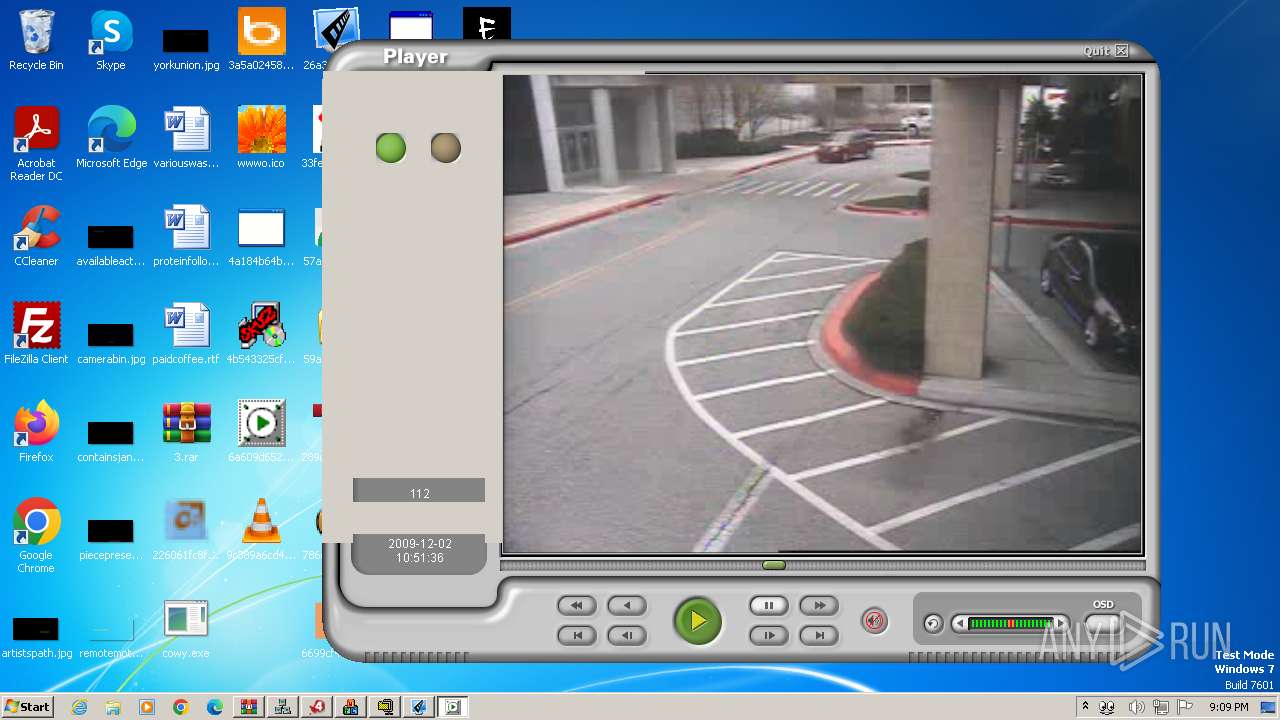Select the variouswas... Word document
Image resolution: width=1280 pixels, height=720 pixels.
[186, 139]
